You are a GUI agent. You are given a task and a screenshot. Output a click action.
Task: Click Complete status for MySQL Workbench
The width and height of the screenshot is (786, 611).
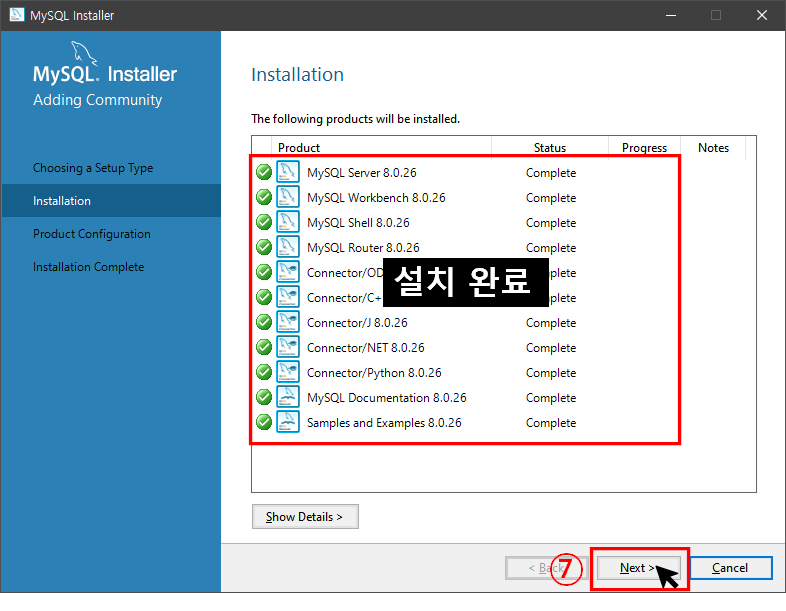(551, 198)
